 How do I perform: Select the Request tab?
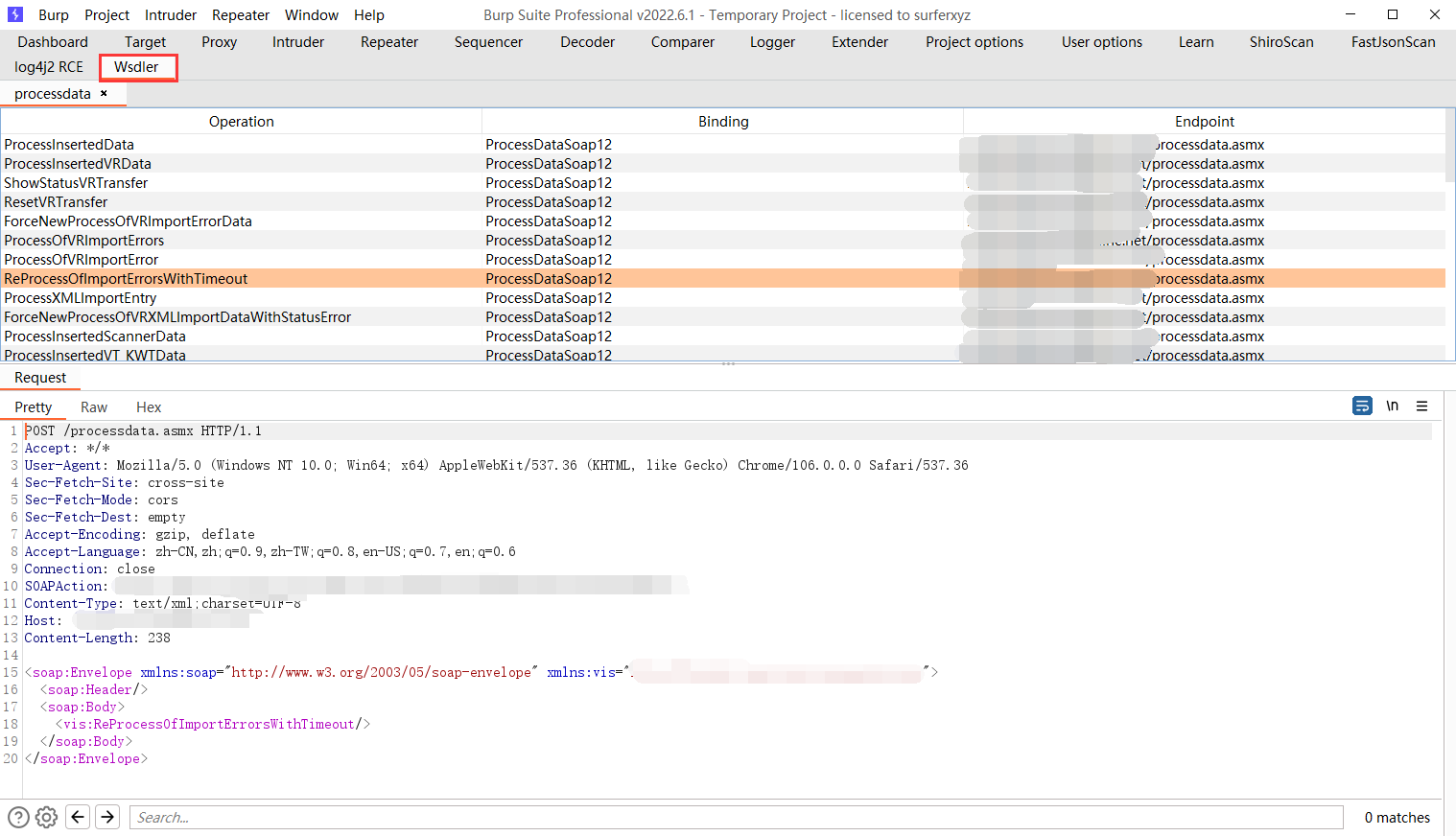click(x=40, y=377)
